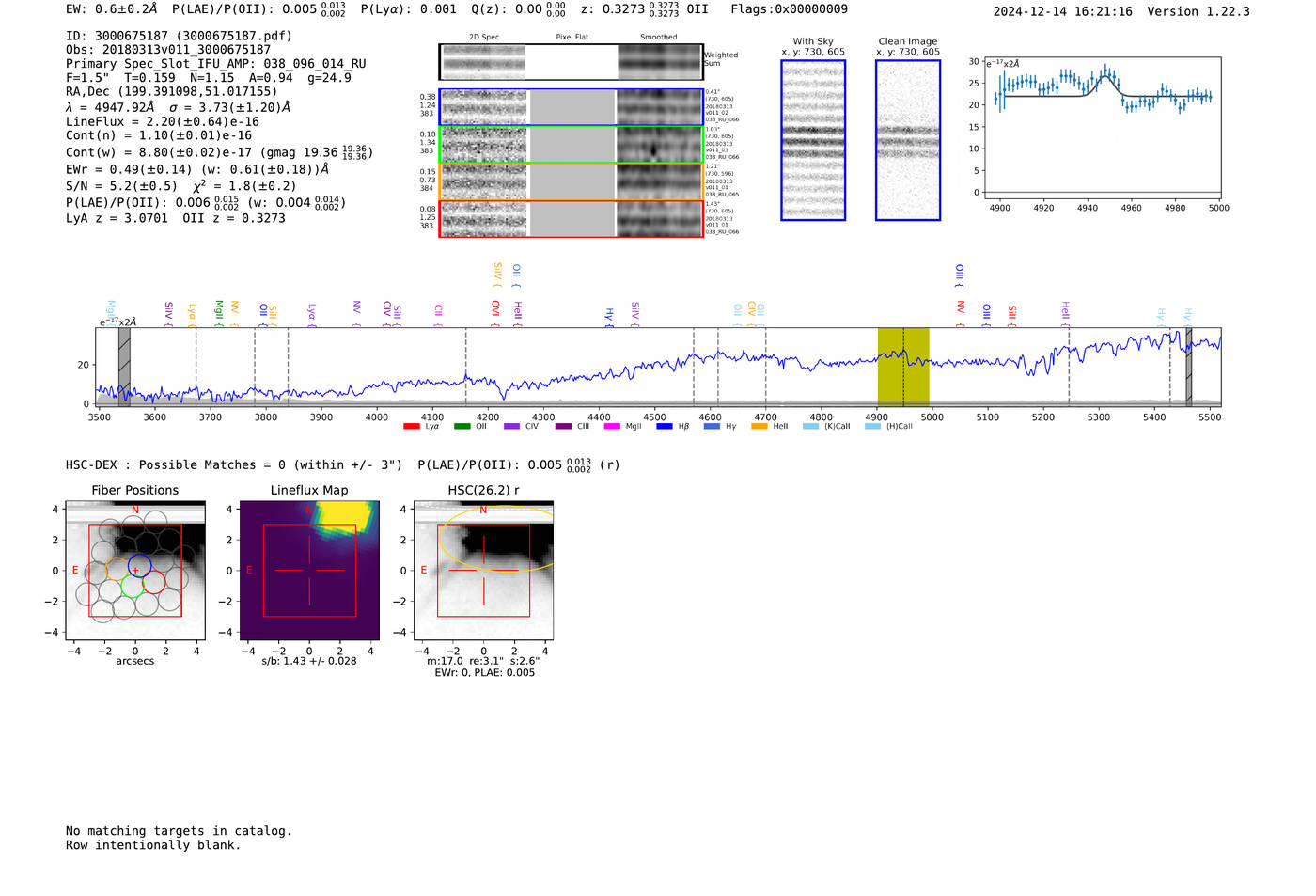Open the Clean Image cutout
The height and width of the screenshot is (896, 1316).
(x=908, y=140)
